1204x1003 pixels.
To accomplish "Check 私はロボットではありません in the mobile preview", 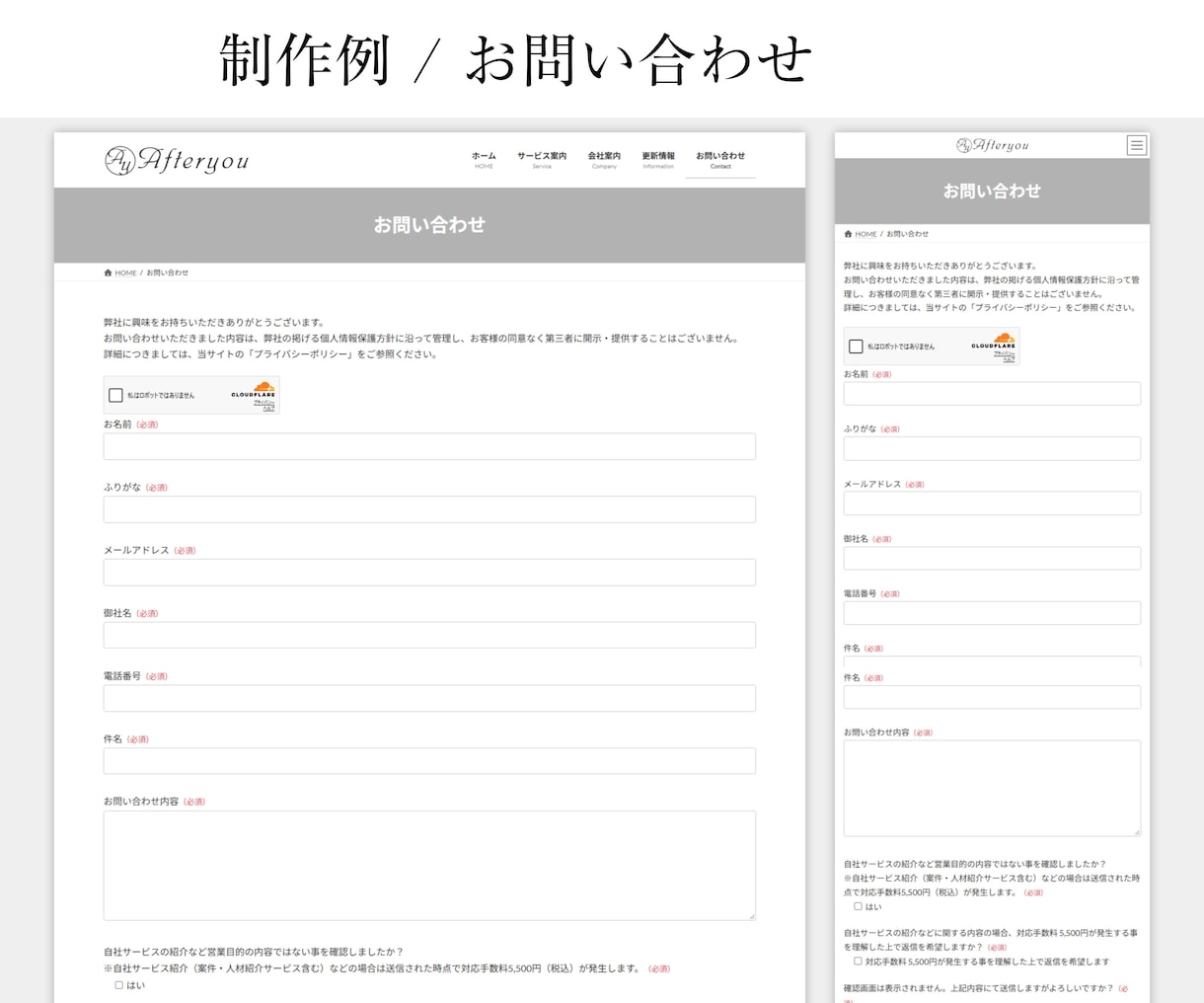I will pyautogui.click(x=856, y=347).
